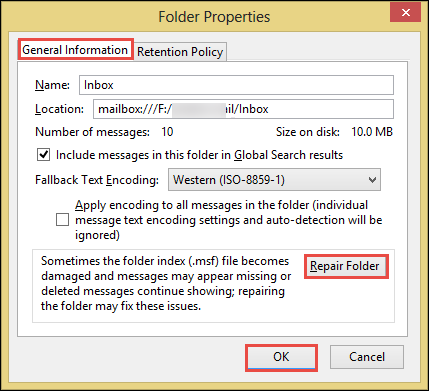This screenshot has width=429, height=391.
Task: Click the chevron arrow of the encoding dropdown
Action: coord(372,180)
